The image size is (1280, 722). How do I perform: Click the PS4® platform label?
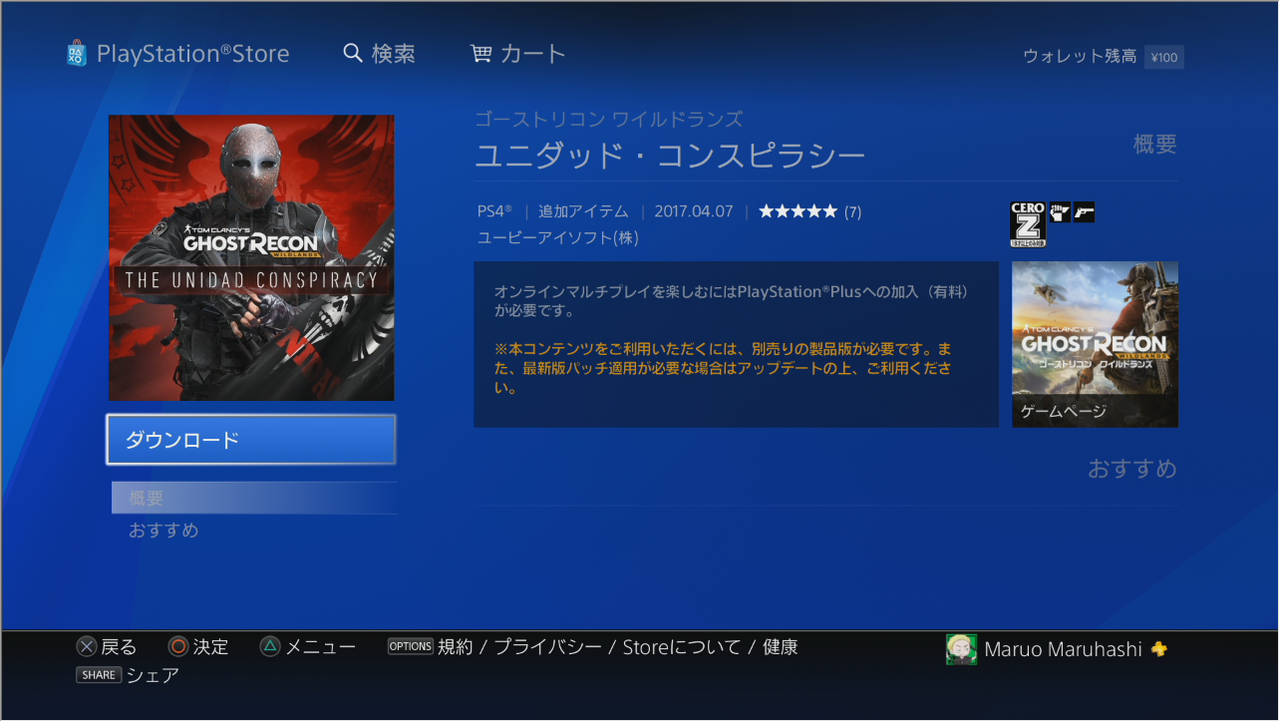495,212
